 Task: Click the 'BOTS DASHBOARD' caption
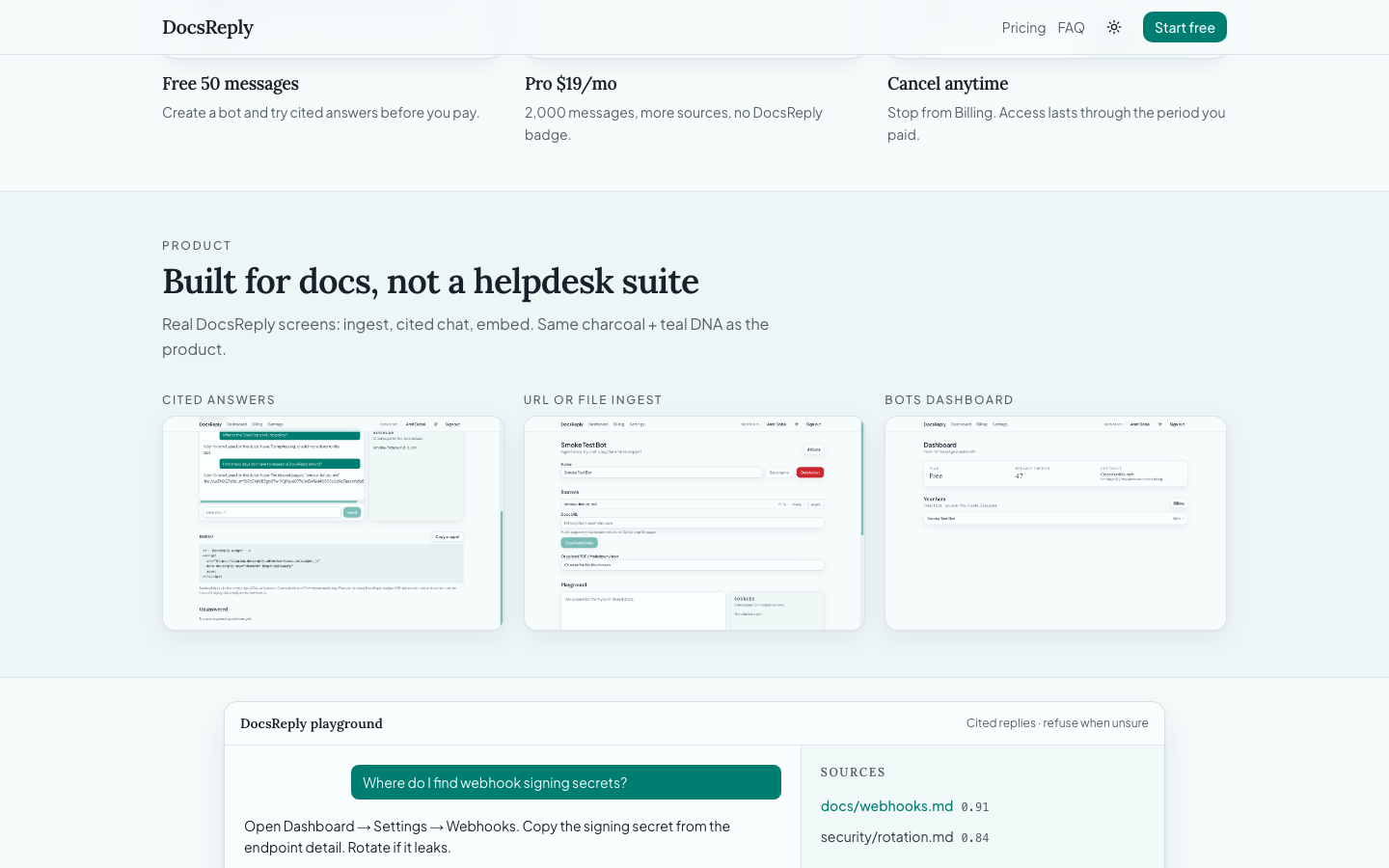pos(949,400)
